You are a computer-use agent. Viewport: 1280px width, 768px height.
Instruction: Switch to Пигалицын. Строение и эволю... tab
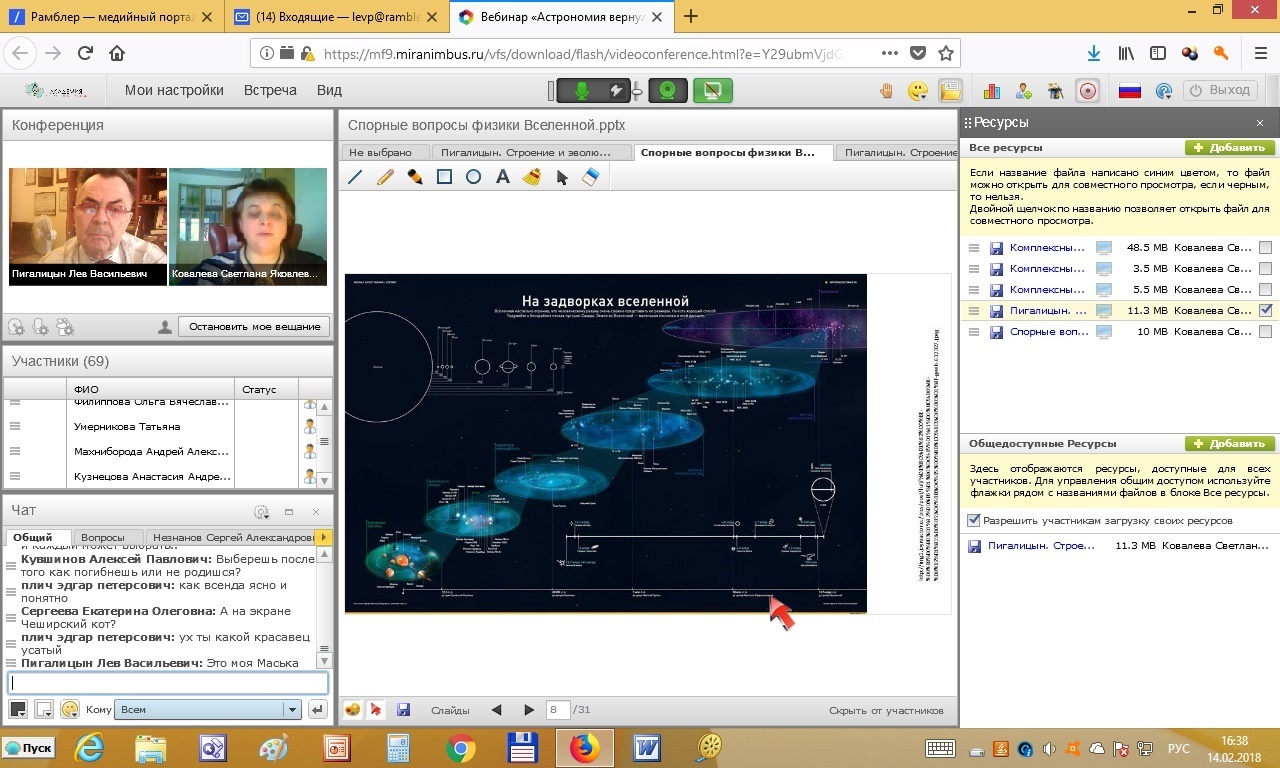[531, 152]
